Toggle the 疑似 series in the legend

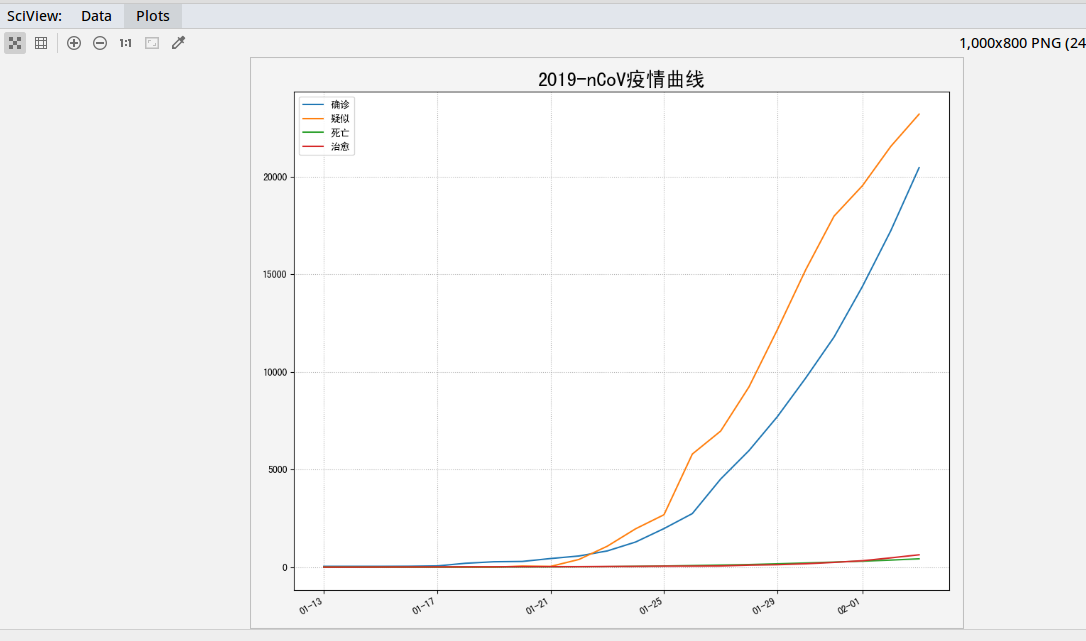338,118
